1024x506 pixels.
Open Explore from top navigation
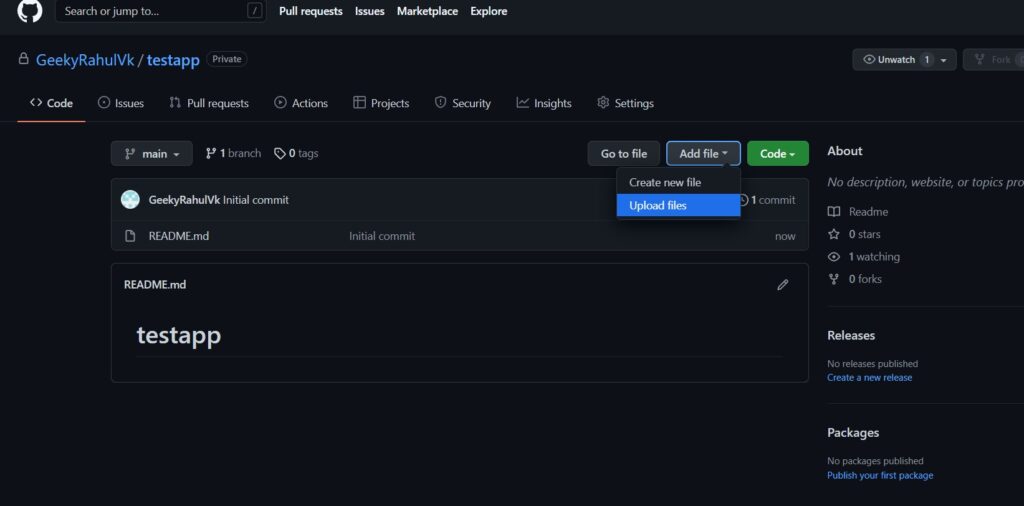pos(488,11)
